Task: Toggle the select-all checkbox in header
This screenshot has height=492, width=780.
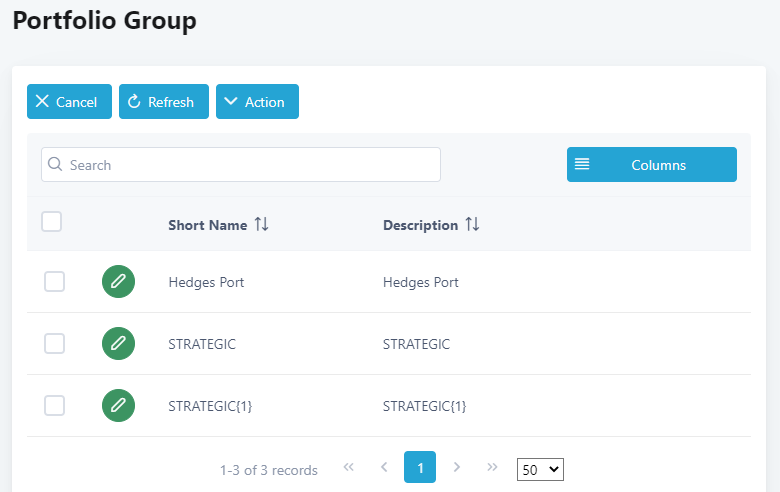Action: coord(52,222)
